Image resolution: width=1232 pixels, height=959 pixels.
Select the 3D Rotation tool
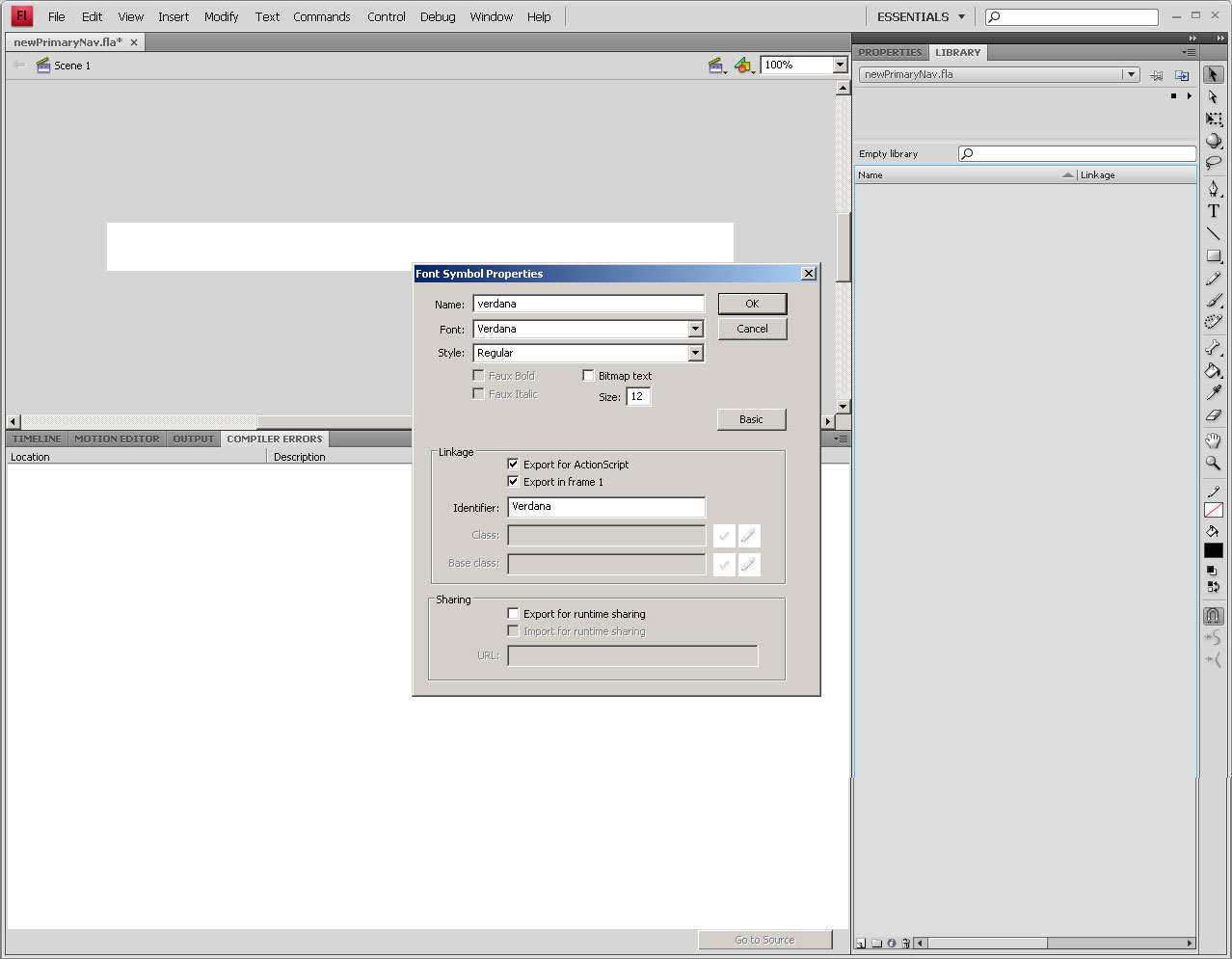tap(1213, 141)
